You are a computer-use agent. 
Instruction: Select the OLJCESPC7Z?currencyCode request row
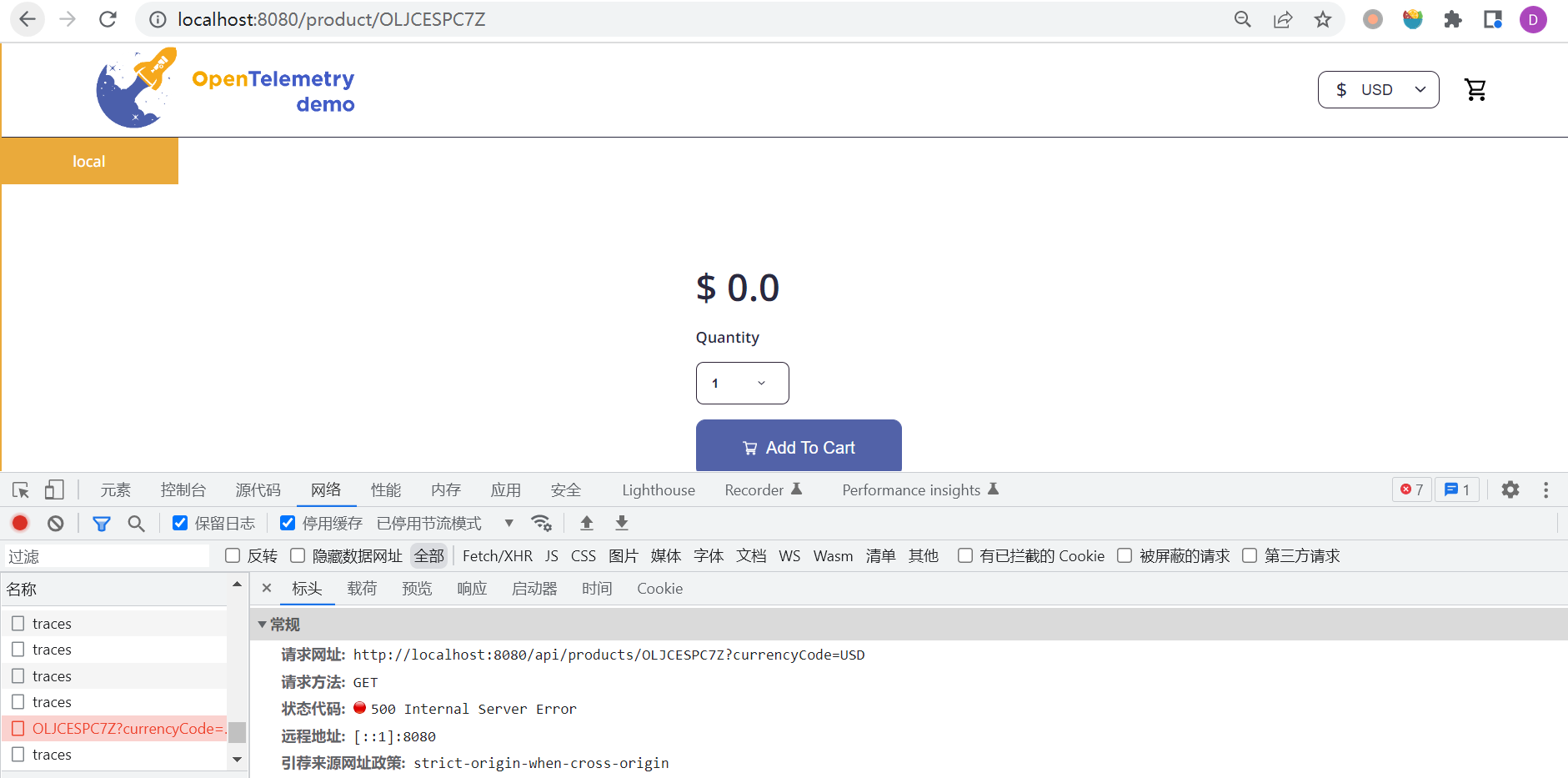point(114,729)
